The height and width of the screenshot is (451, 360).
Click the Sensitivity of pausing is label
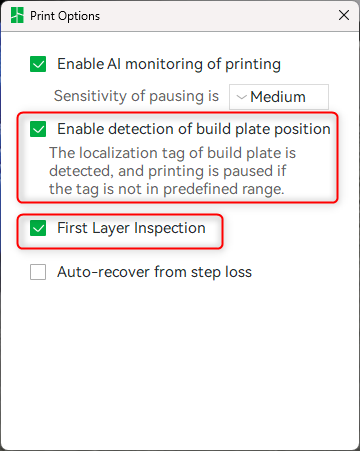point(136,96)
